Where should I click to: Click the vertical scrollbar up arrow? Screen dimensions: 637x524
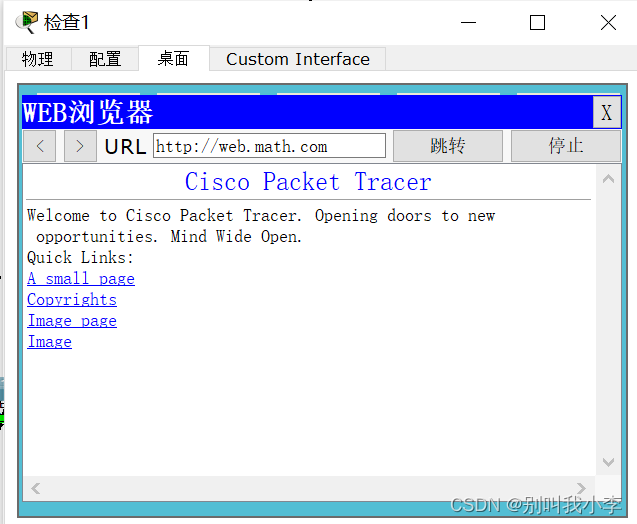(608, 179)
